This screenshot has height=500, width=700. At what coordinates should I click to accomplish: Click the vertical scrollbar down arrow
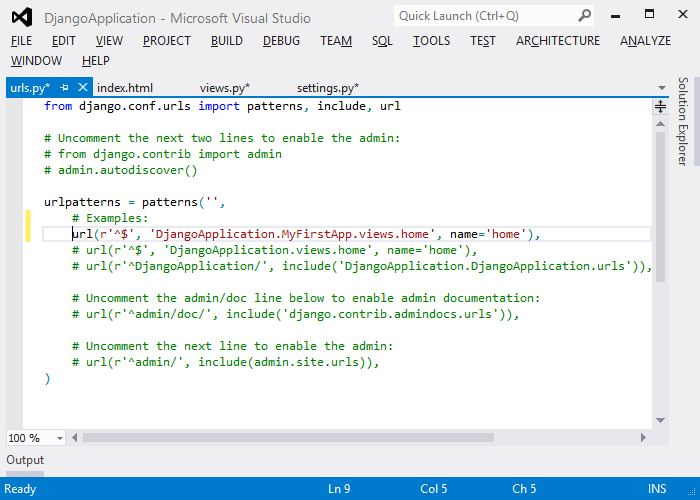(x=660, y=420)
